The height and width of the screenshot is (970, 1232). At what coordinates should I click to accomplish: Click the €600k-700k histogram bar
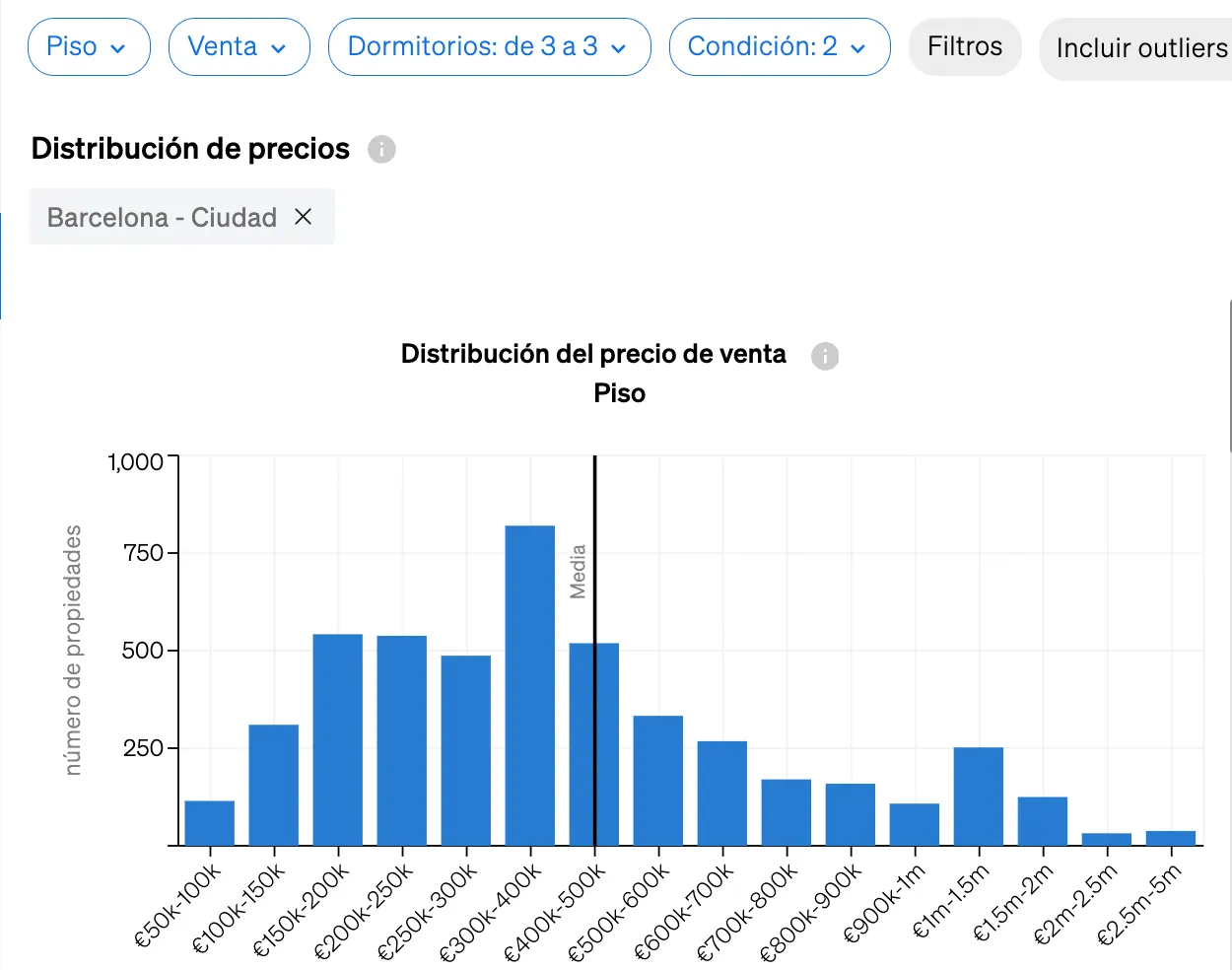coord(722,794)
